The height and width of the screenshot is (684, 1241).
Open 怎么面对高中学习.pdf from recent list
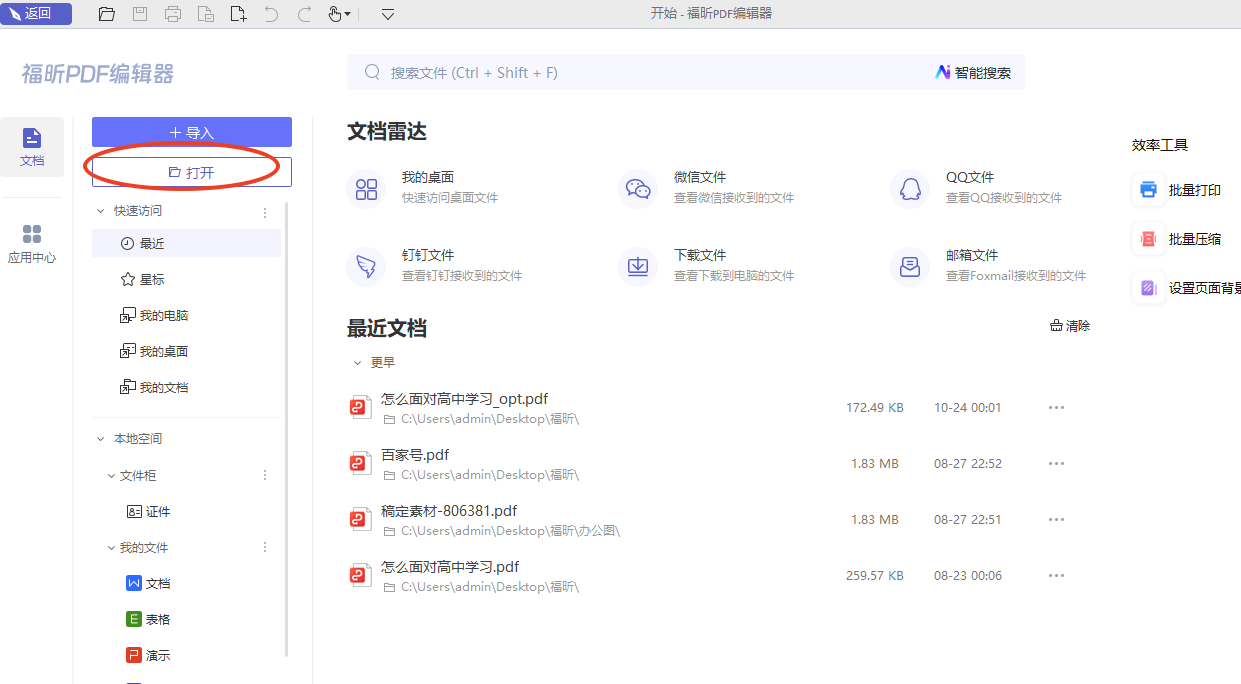450,567
